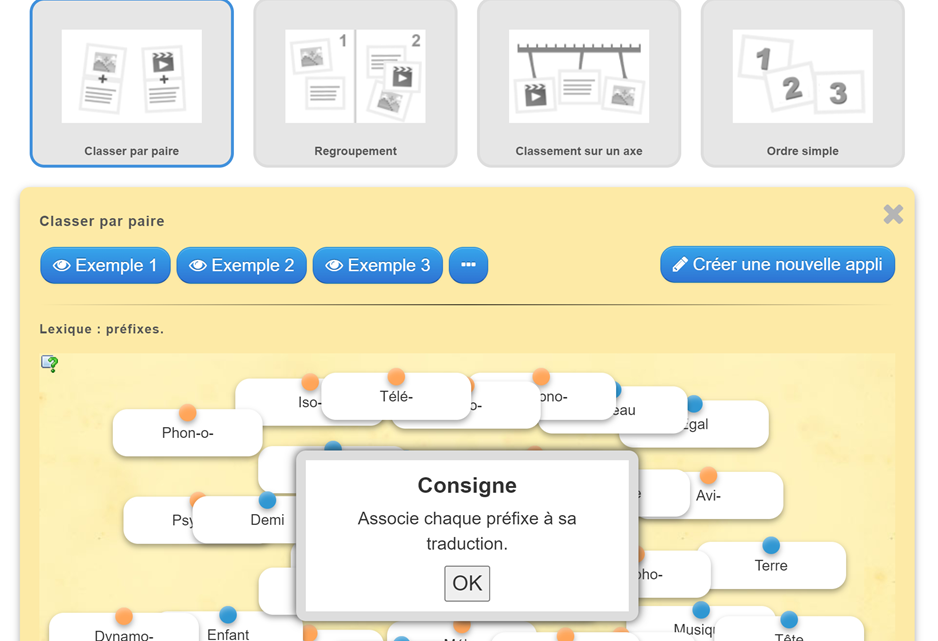
Task: Click the blue pin on Demi card
Action: [x=267, y=500]
